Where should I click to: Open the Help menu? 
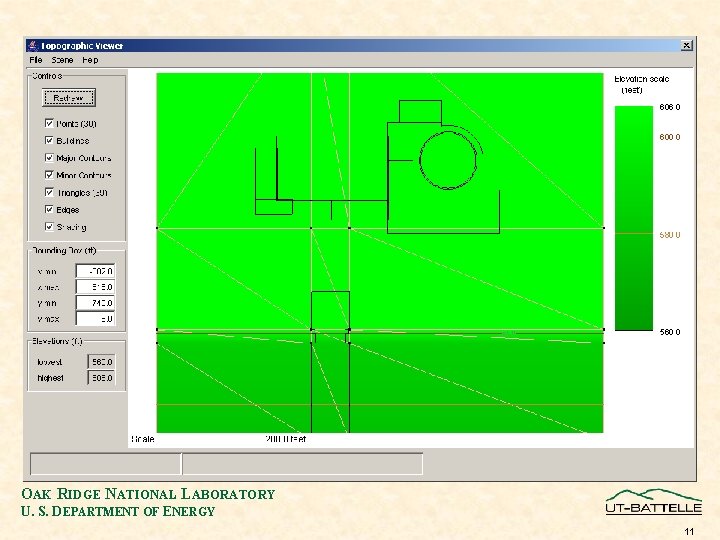[x=90, y=60]
